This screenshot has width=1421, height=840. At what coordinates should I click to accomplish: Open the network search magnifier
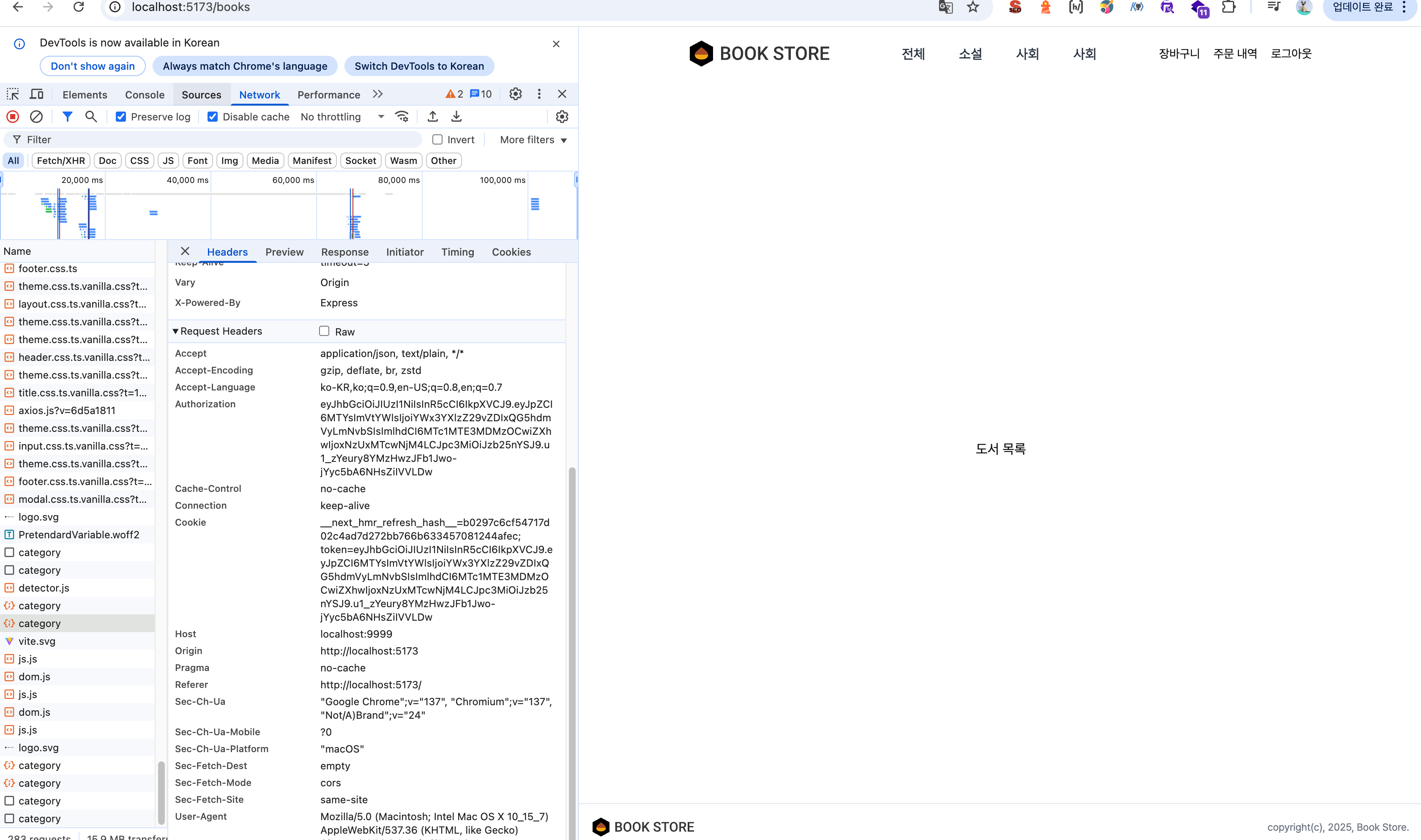(x=90, y=117)
